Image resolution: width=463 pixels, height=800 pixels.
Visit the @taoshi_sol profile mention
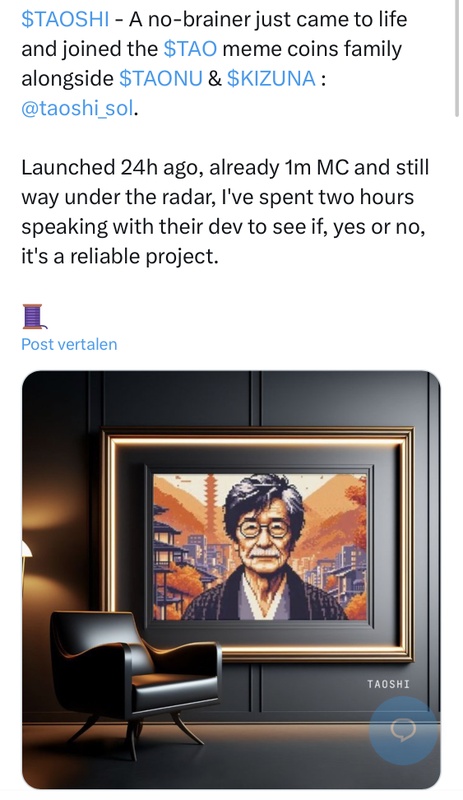(x=78, y=108)
